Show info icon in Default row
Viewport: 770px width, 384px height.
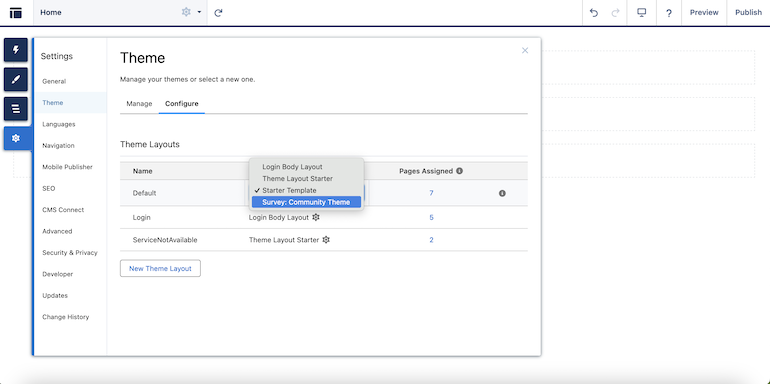point(502,193)
